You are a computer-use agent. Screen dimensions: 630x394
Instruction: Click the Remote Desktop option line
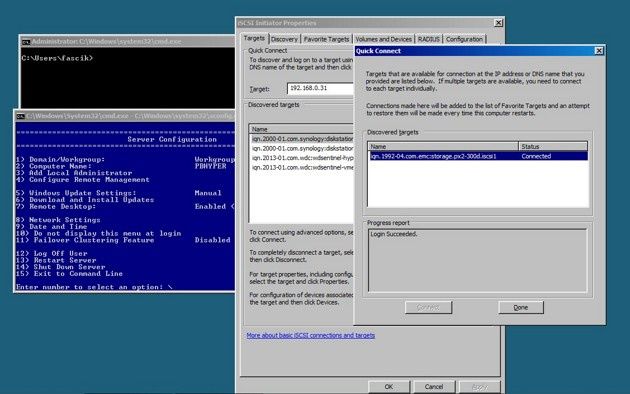click(56, 207)
